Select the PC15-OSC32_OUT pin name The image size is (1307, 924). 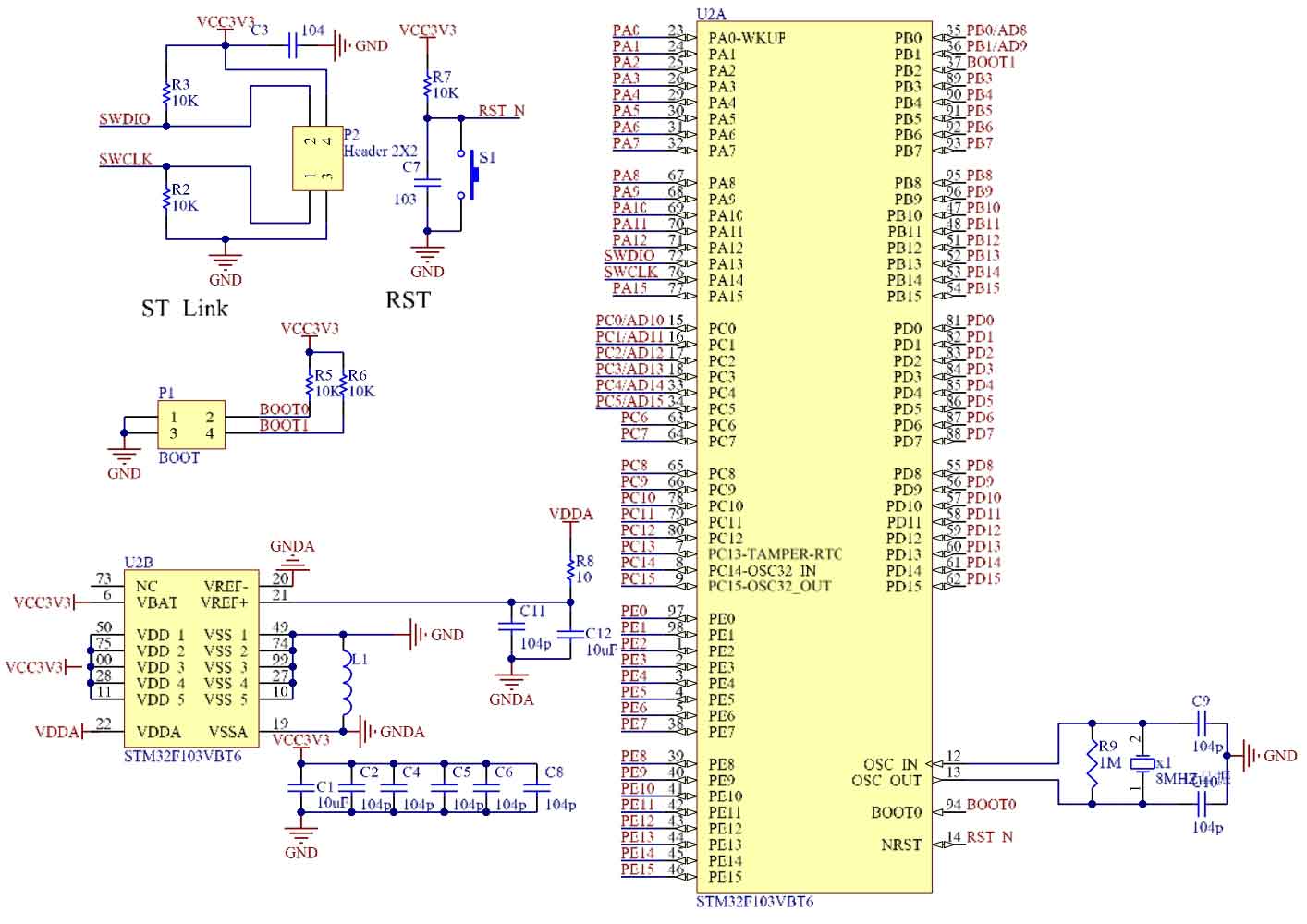[770, 586]
